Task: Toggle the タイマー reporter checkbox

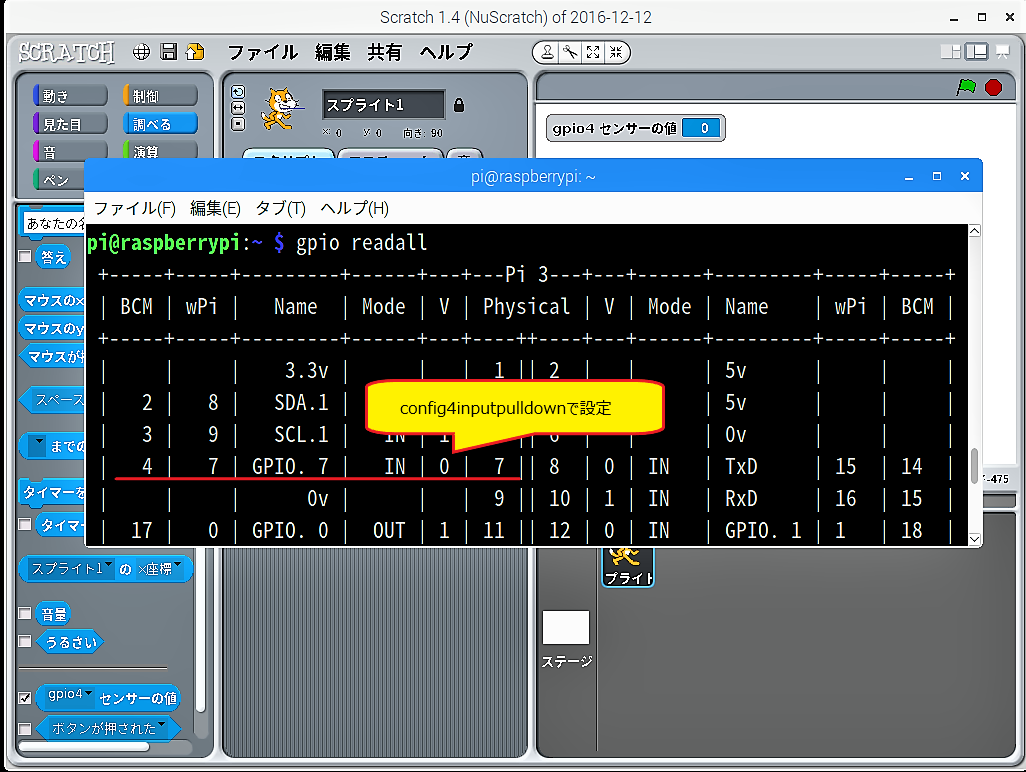Action: (x=25, y=524)
